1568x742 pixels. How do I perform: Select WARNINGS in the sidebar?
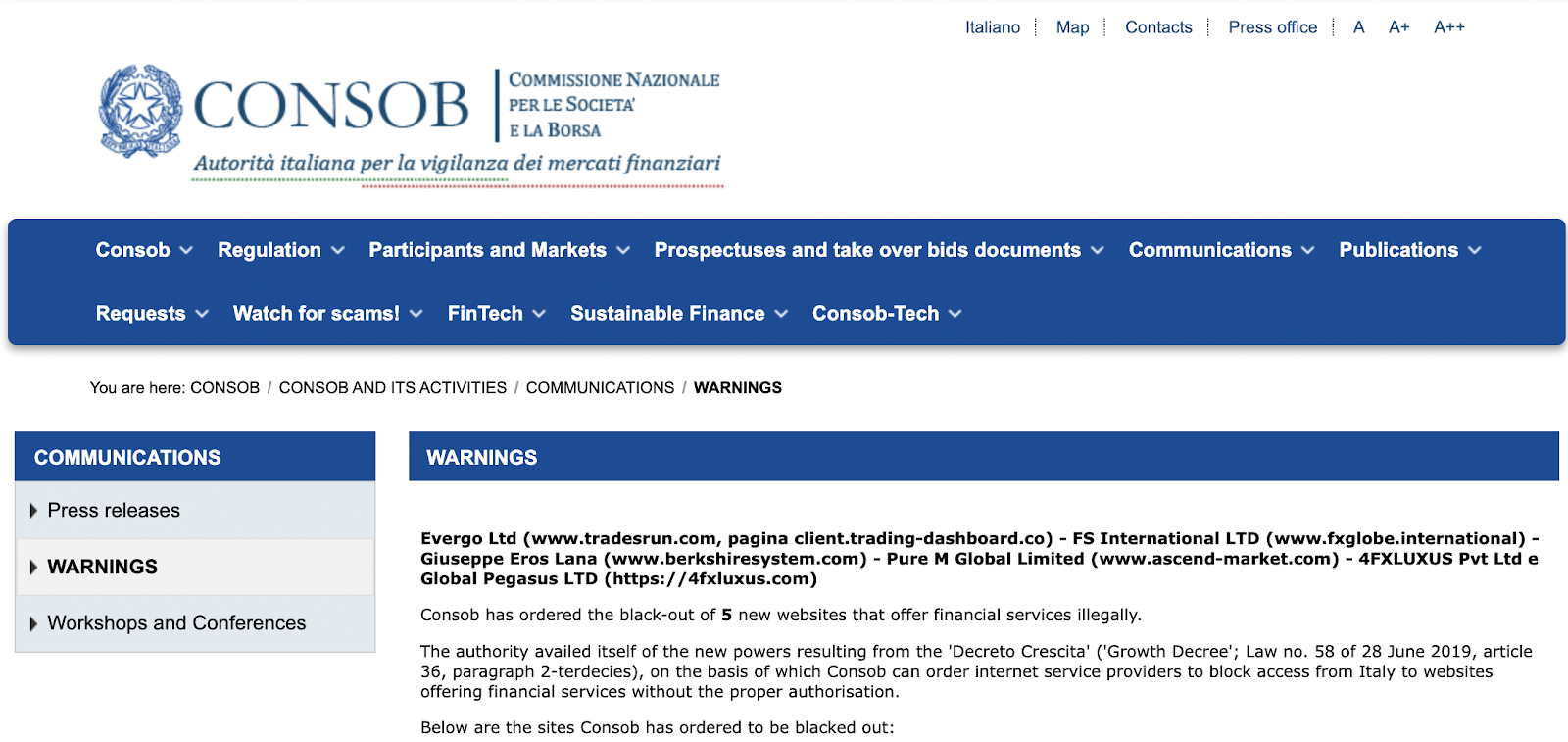(x=103, y=568)
